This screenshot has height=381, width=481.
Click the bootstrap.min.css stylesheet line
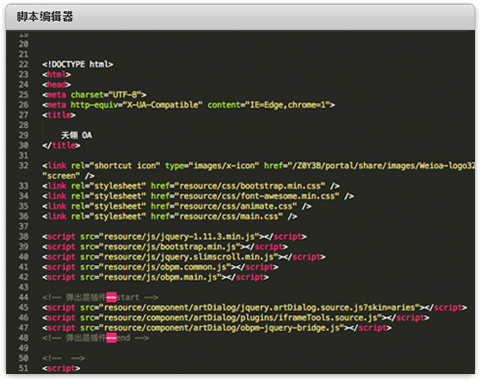point(191,186)
